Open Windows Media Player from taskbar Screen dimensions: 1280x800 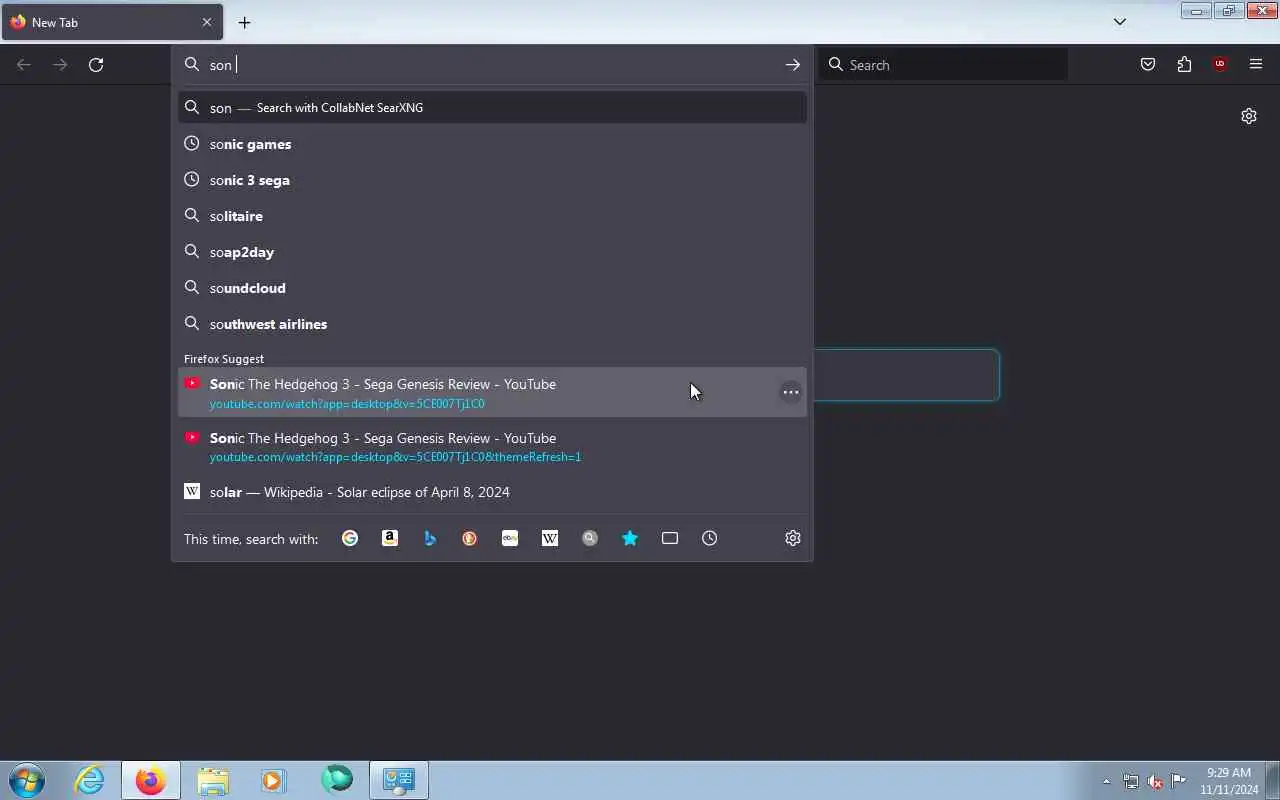(x=274, y=780)
